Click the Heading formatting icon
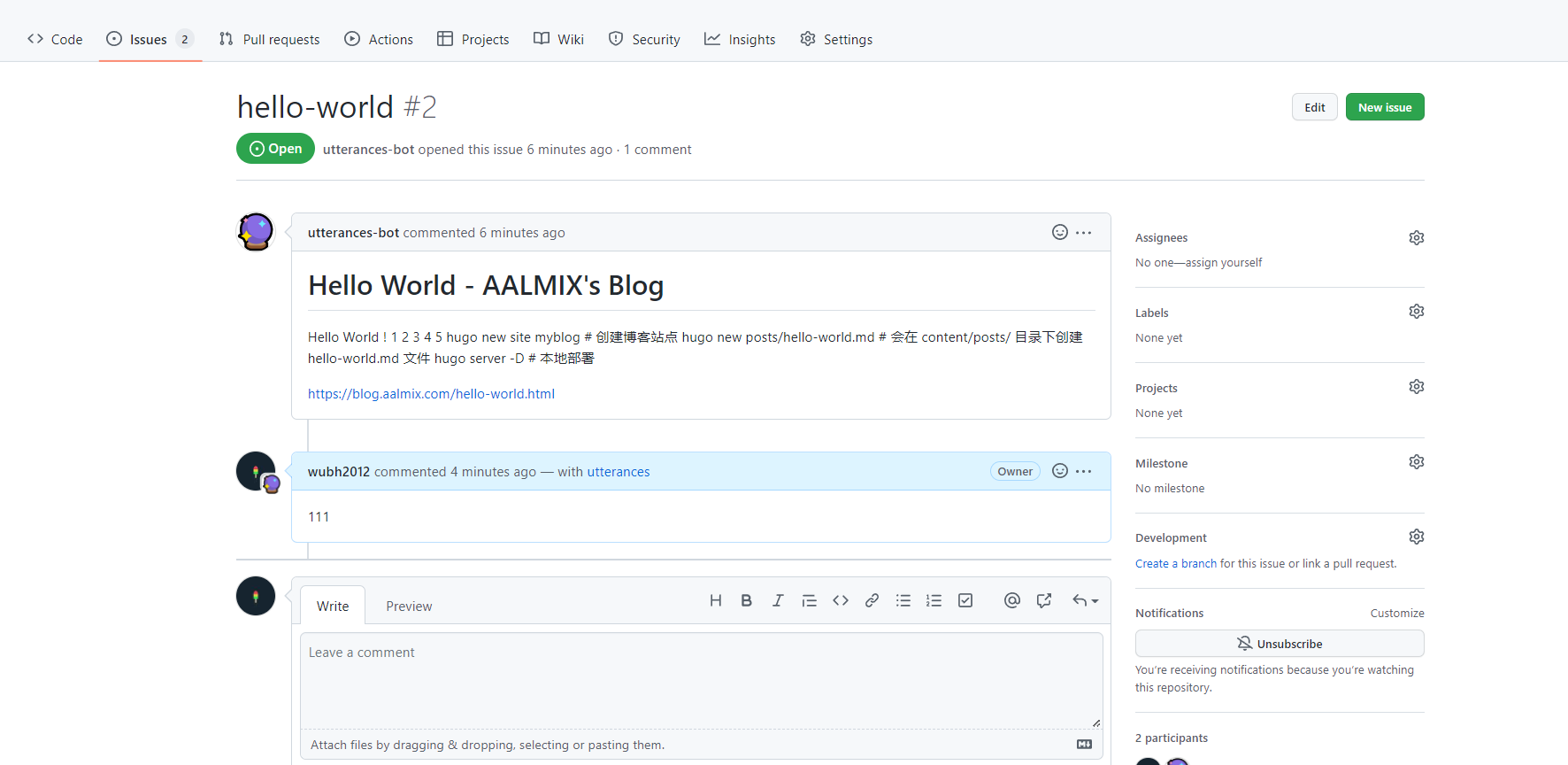 click(716, 600)
